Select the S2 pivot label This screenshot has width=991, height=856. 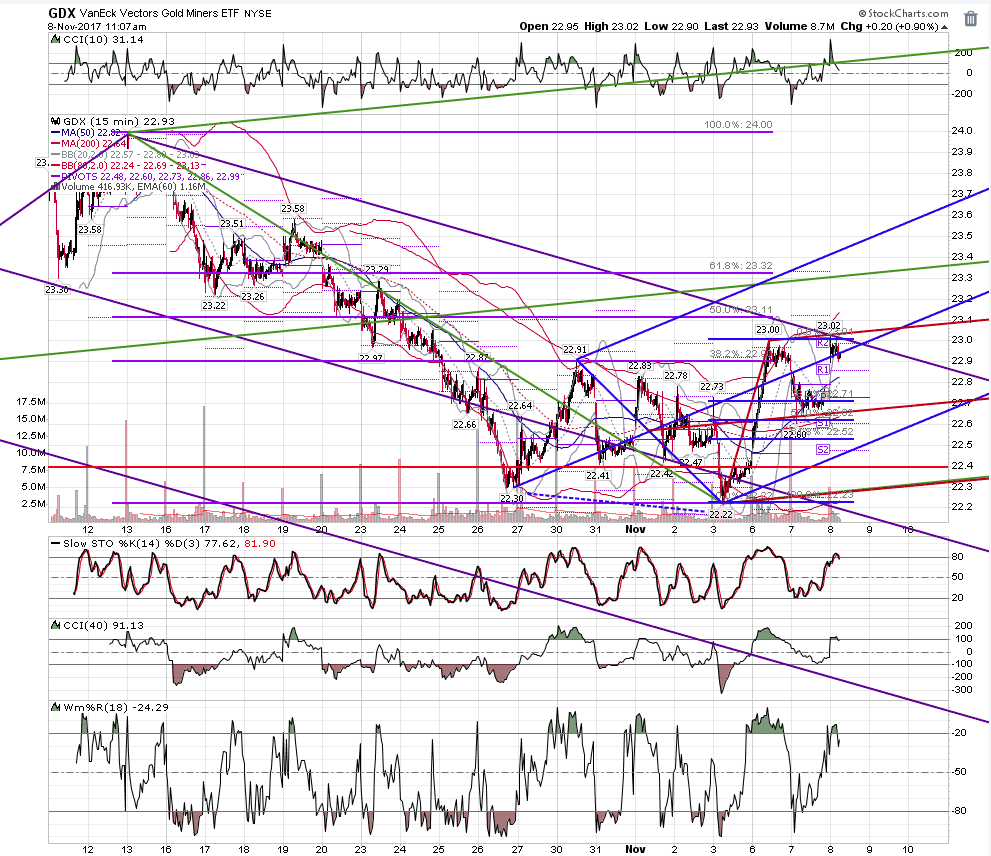pyautogui.click(x=822, y=449)
